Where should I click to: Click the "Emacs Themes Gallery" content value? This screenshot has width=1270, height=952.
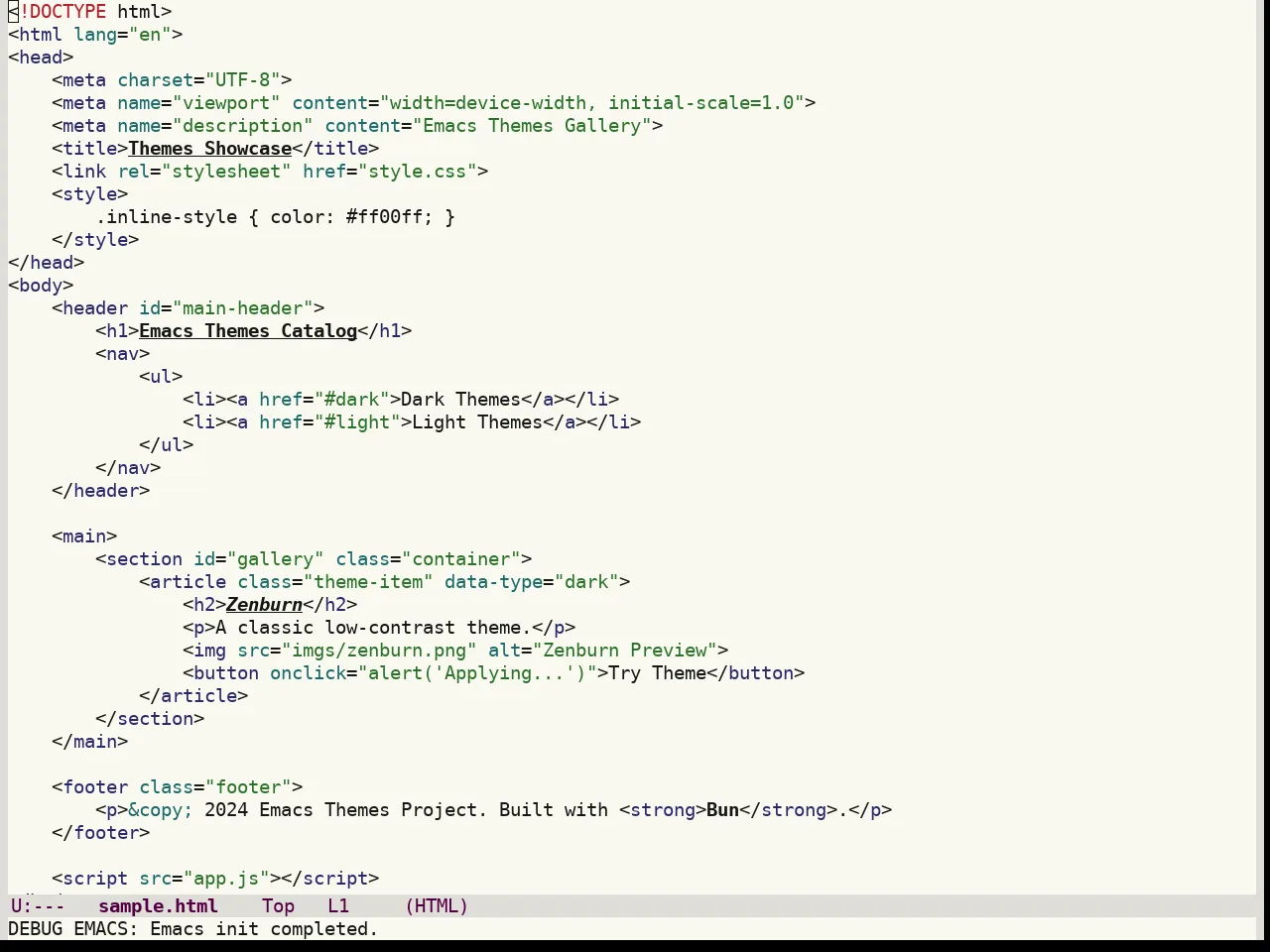(532, 126)
